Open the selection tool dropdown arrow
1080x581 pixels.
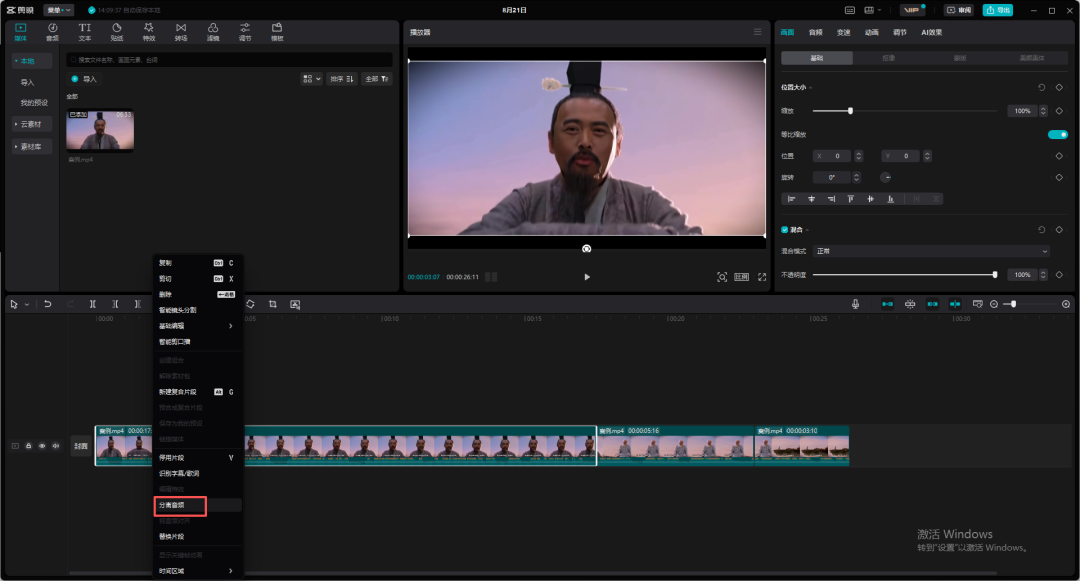pos(27,304)
